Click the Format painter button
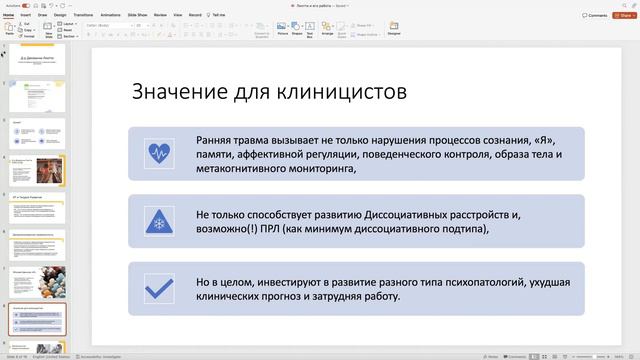Image resolution: width=640 pixels, height=360 pixels. tap(26, 36)
